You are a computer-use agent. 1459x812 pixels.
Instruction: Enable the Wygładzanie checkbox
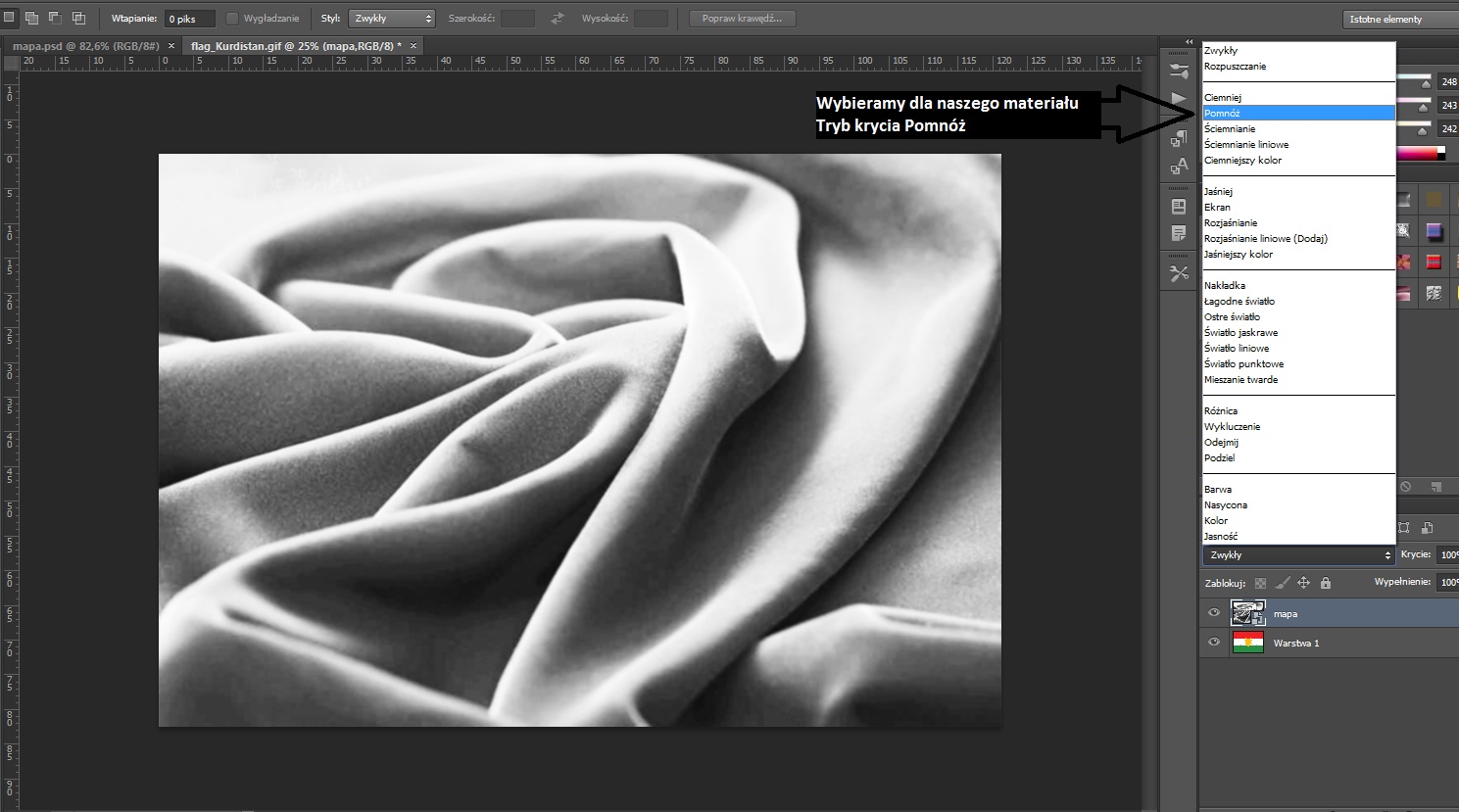[232, 18]
